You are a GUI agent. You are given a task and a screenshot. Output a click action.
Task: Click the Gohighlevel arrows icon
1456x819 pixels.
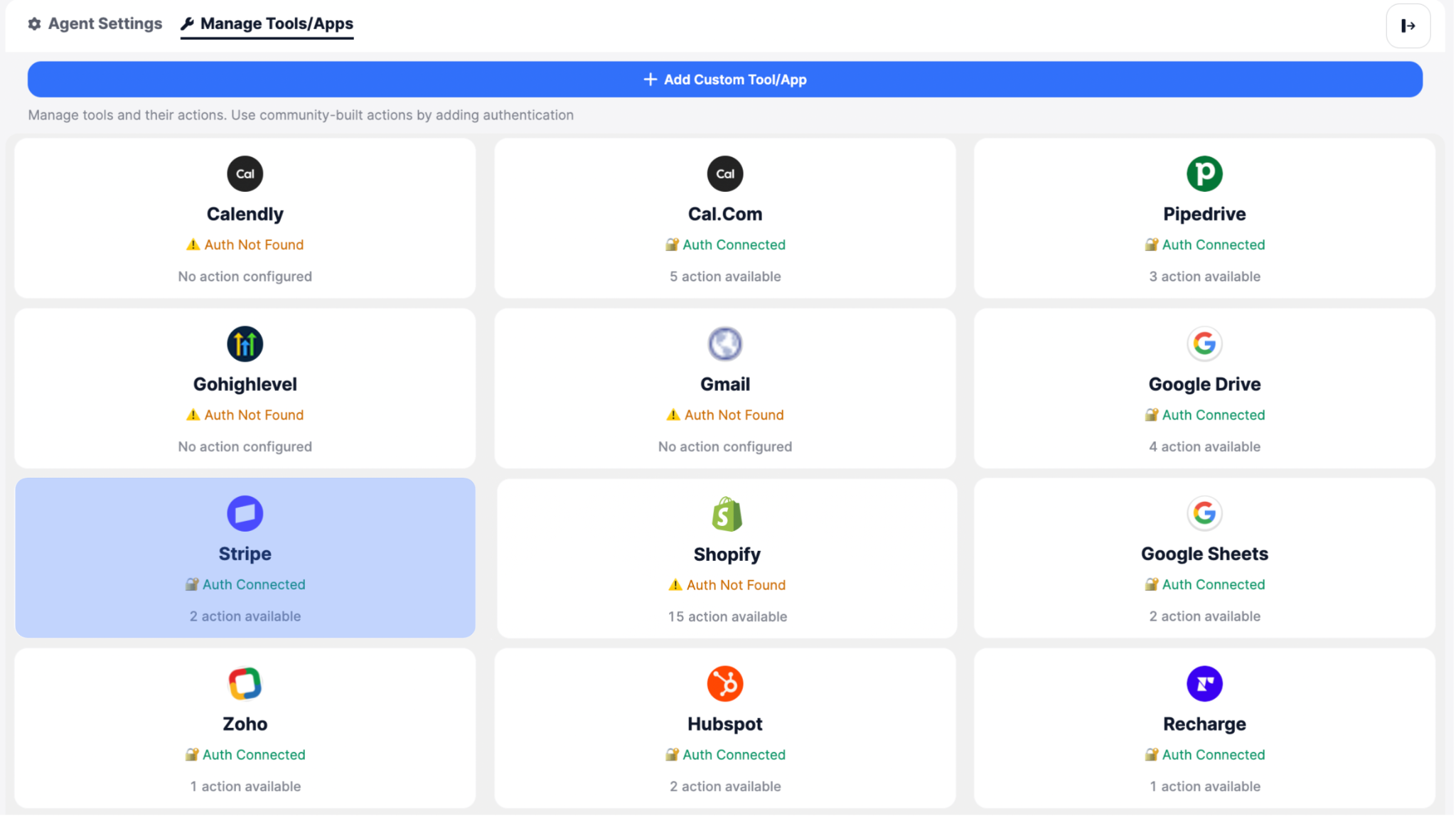[245, 344]
